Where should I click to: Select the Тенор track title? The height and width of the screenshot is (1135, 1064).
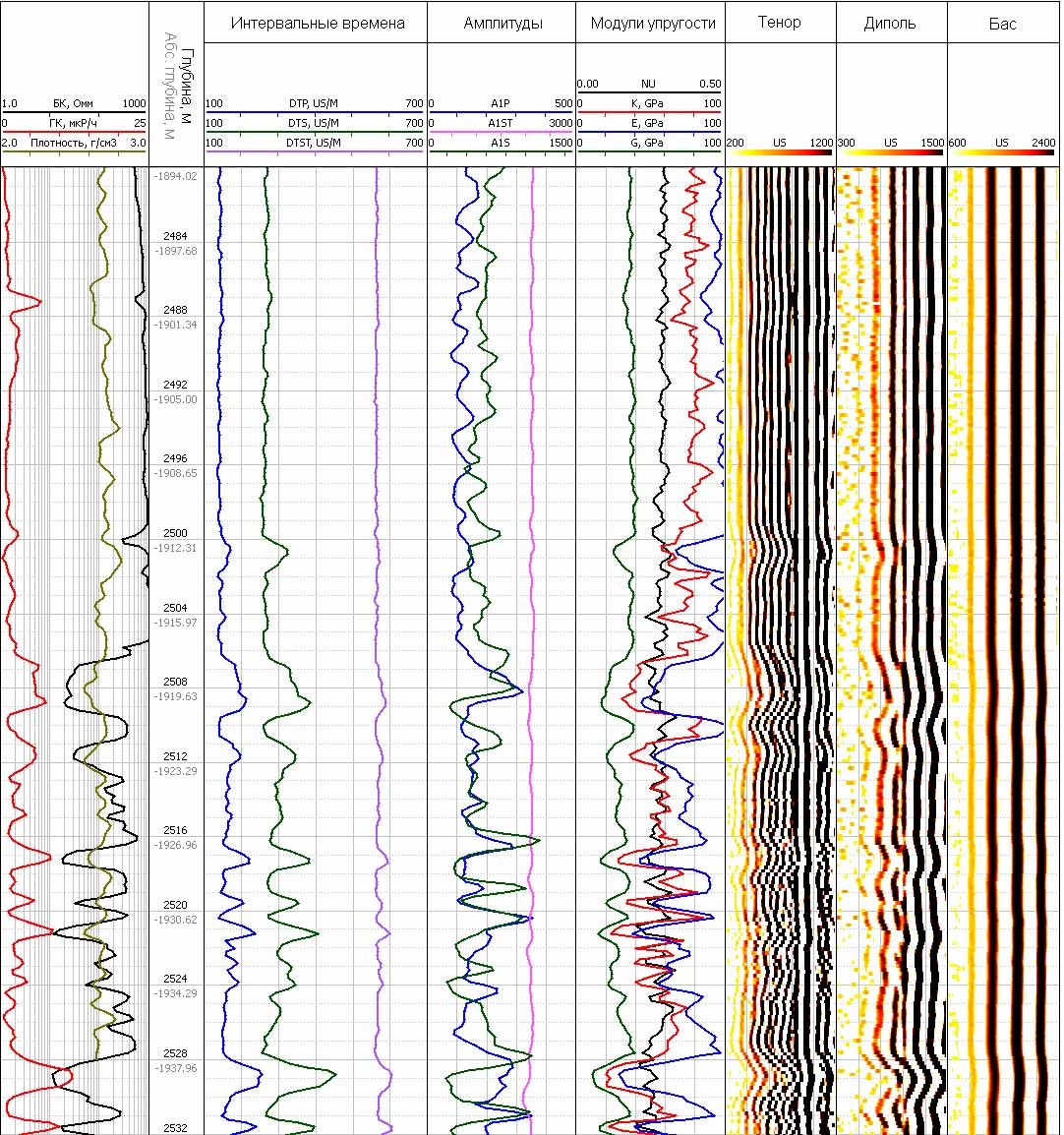pos(780,22)
